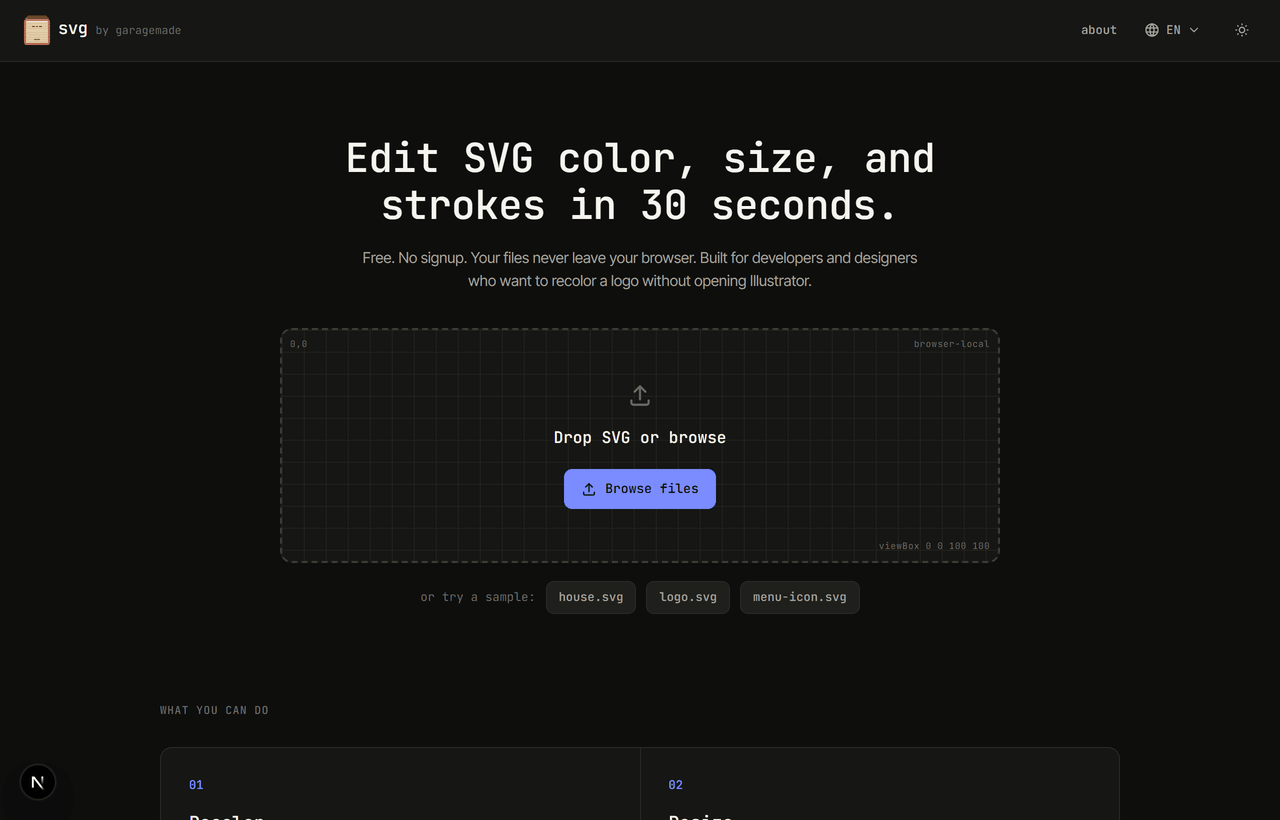Click the "browser-local" label in drop zone
The height and width of the screenshot is (820, 1280).
(951, 344)
